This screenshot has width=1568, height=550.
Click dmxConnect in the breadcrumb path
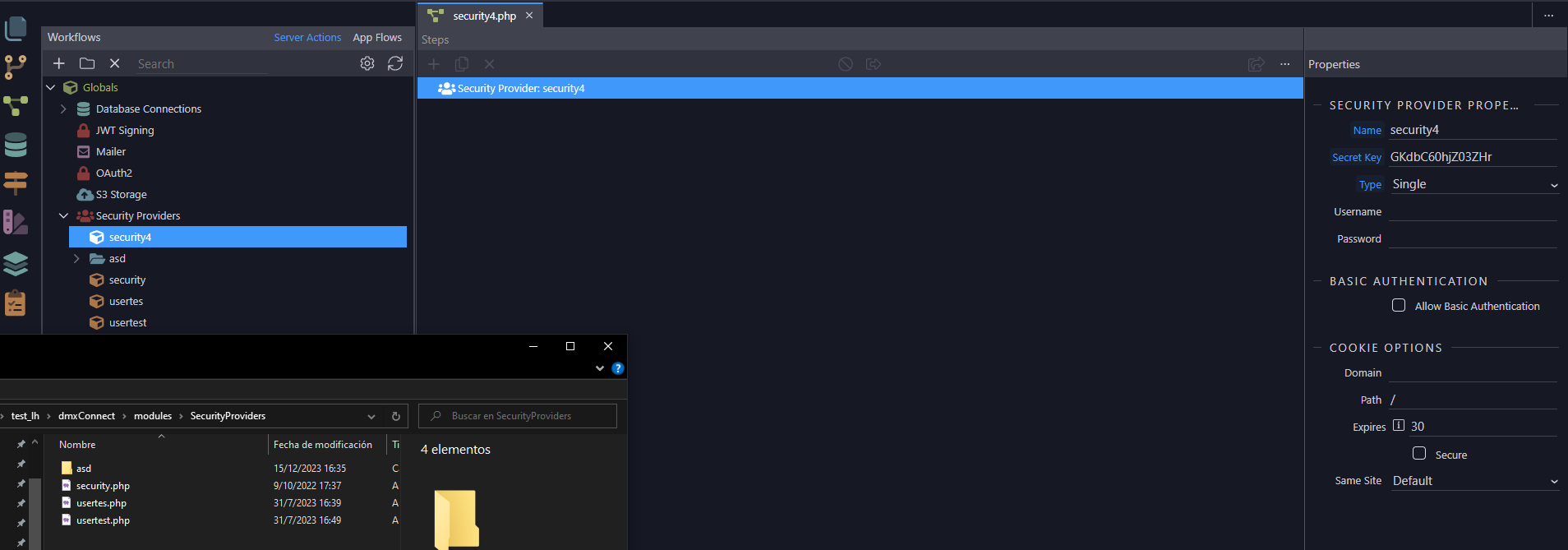[86, 416]
